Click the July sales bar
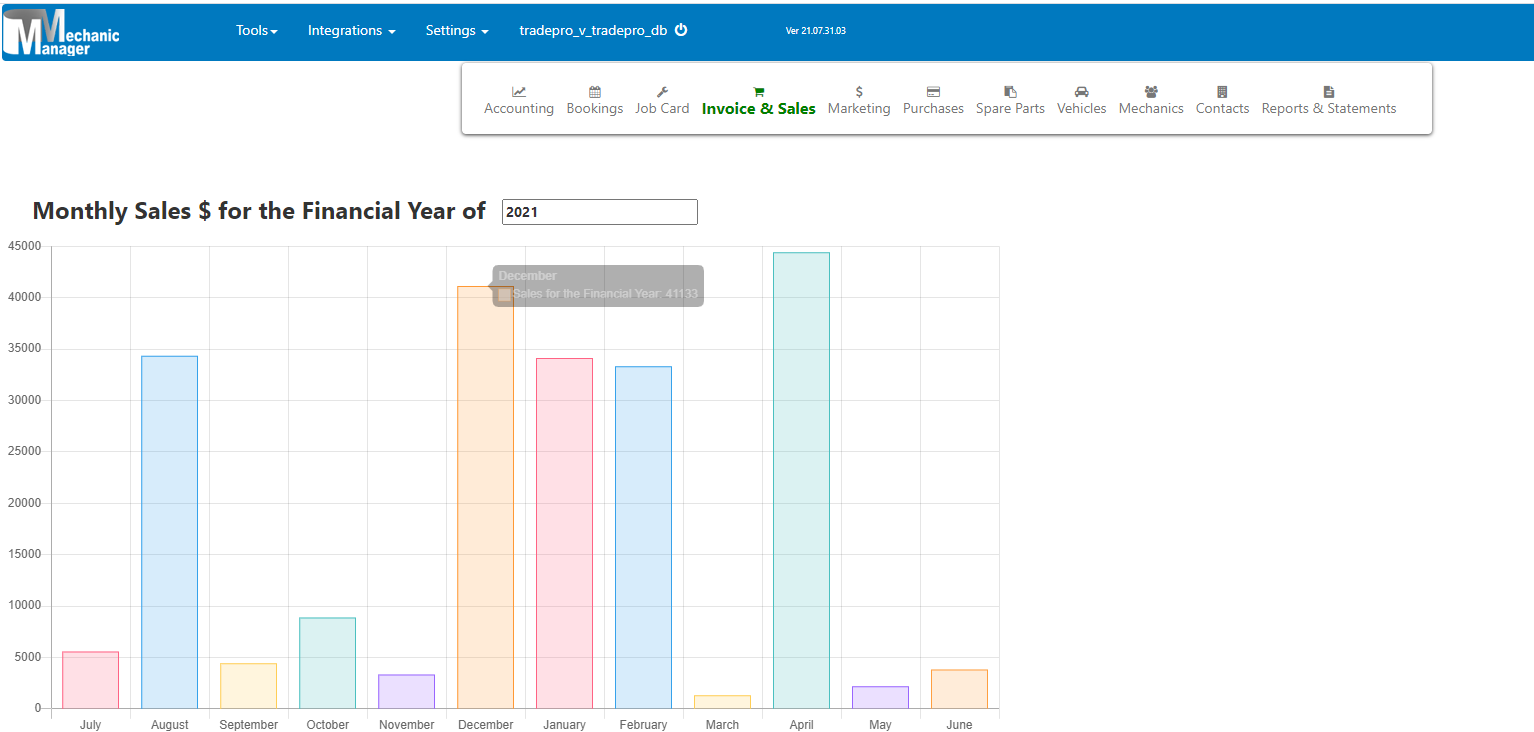 [x=90, y=680]
